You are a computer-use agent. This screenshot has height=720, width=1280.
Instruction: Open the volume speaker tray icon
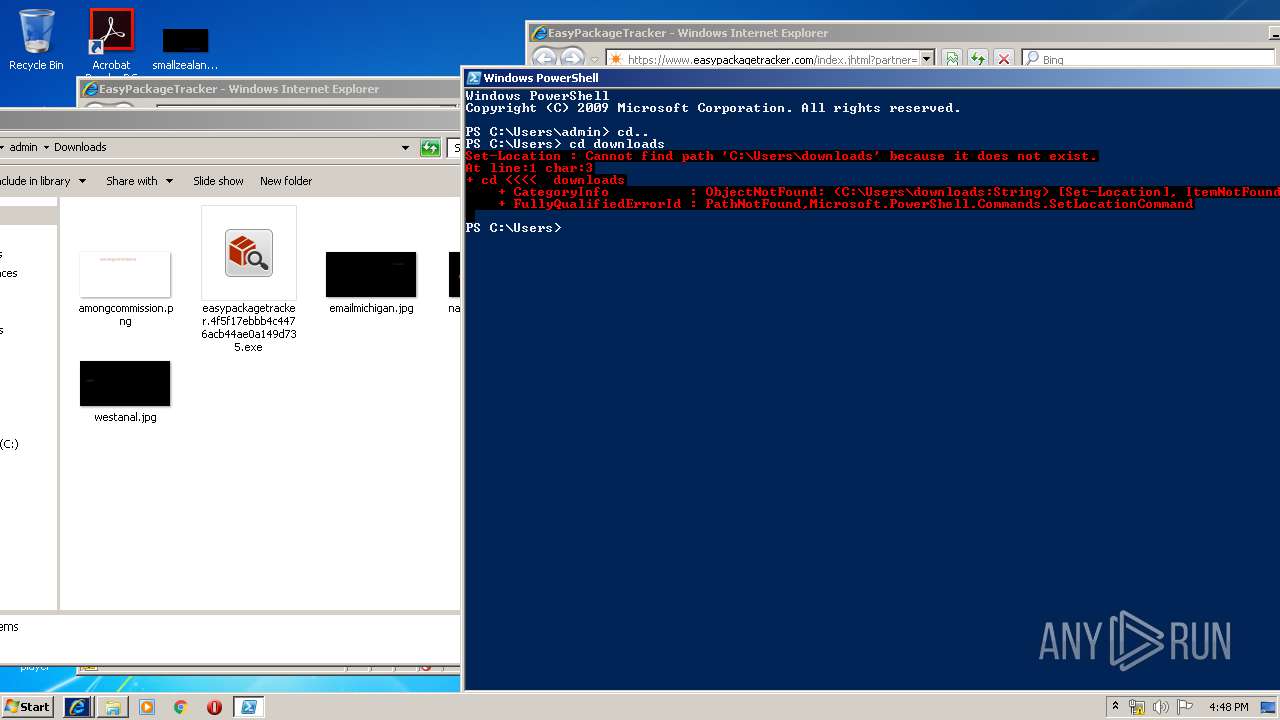tap(1162, 707)
